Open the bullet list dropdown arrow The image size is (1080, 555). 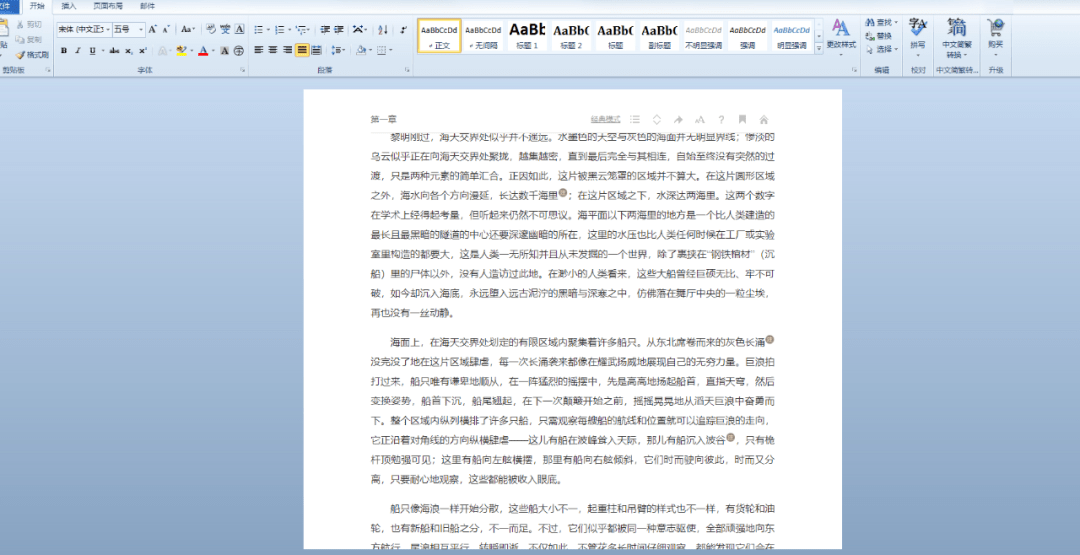[269, 30]
